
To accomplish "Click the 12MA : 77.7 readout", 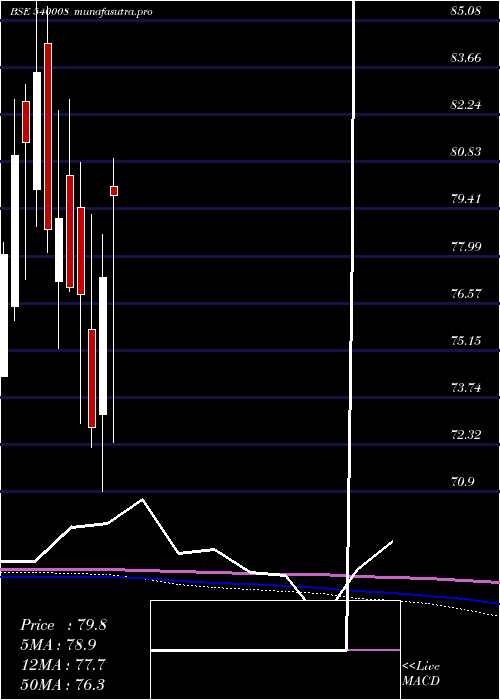I will (x=63, y=665).
